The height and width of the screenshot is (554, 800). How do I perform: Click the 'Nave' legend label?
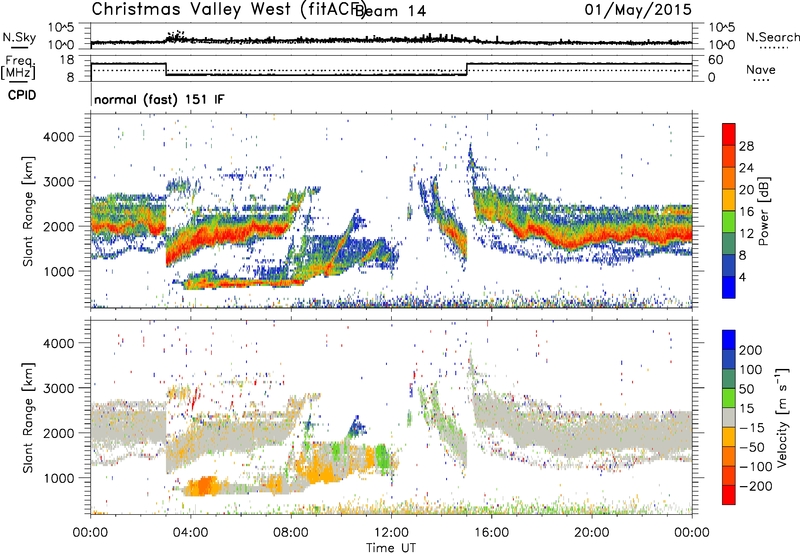pos(761,70)
